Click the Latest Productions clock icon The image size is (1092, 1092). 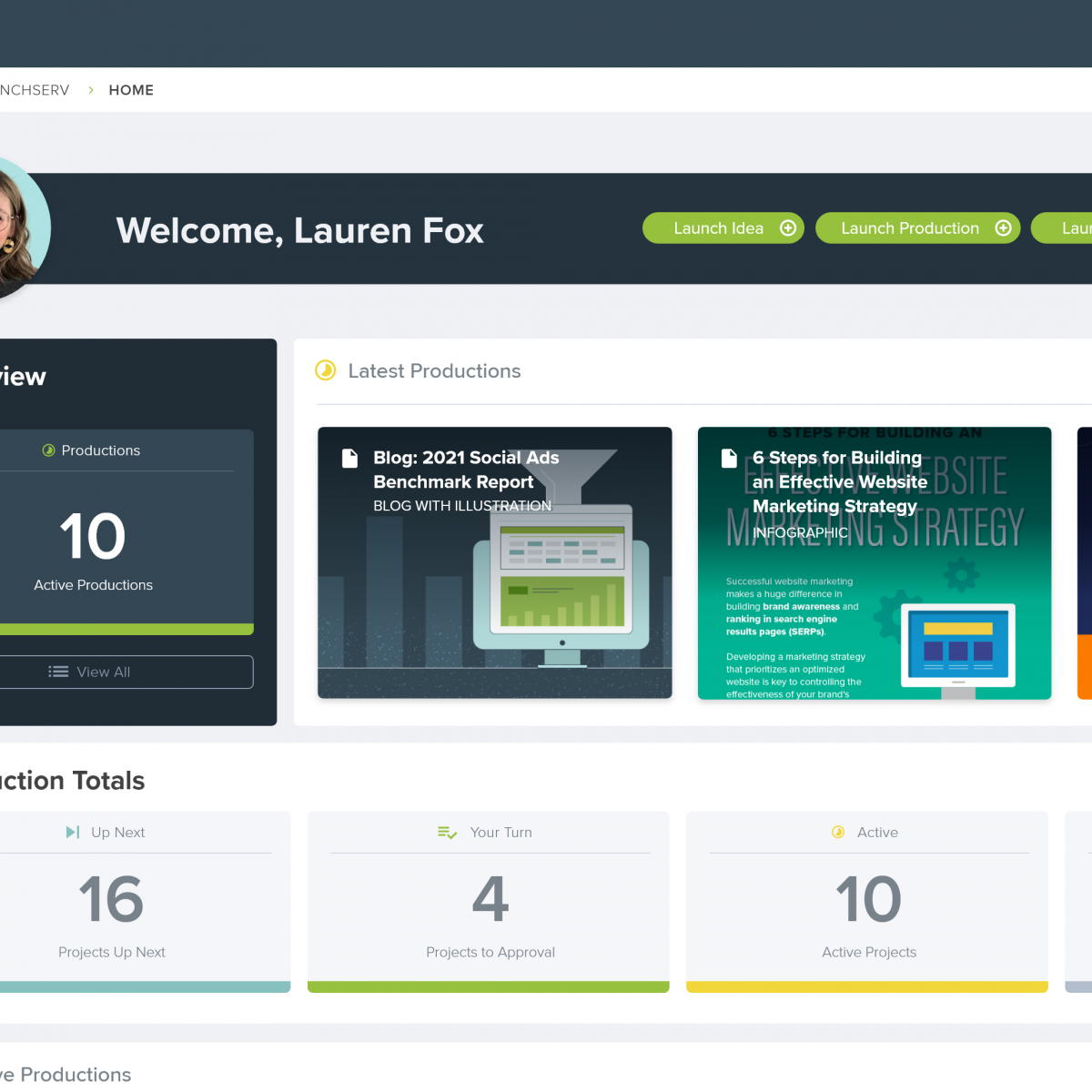[325, 370]
